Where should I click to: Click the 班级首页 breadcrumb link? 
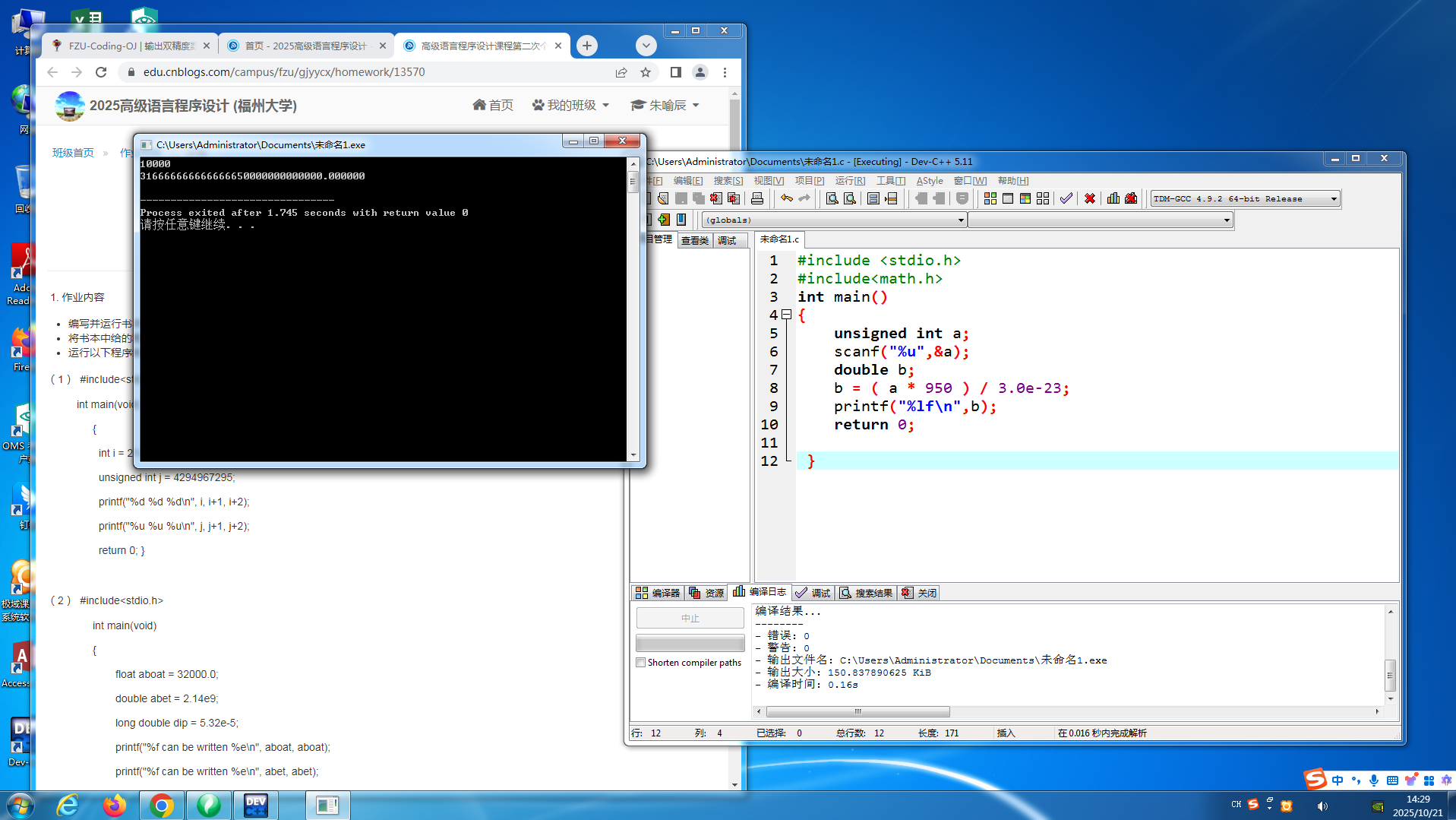pos(73,153)
